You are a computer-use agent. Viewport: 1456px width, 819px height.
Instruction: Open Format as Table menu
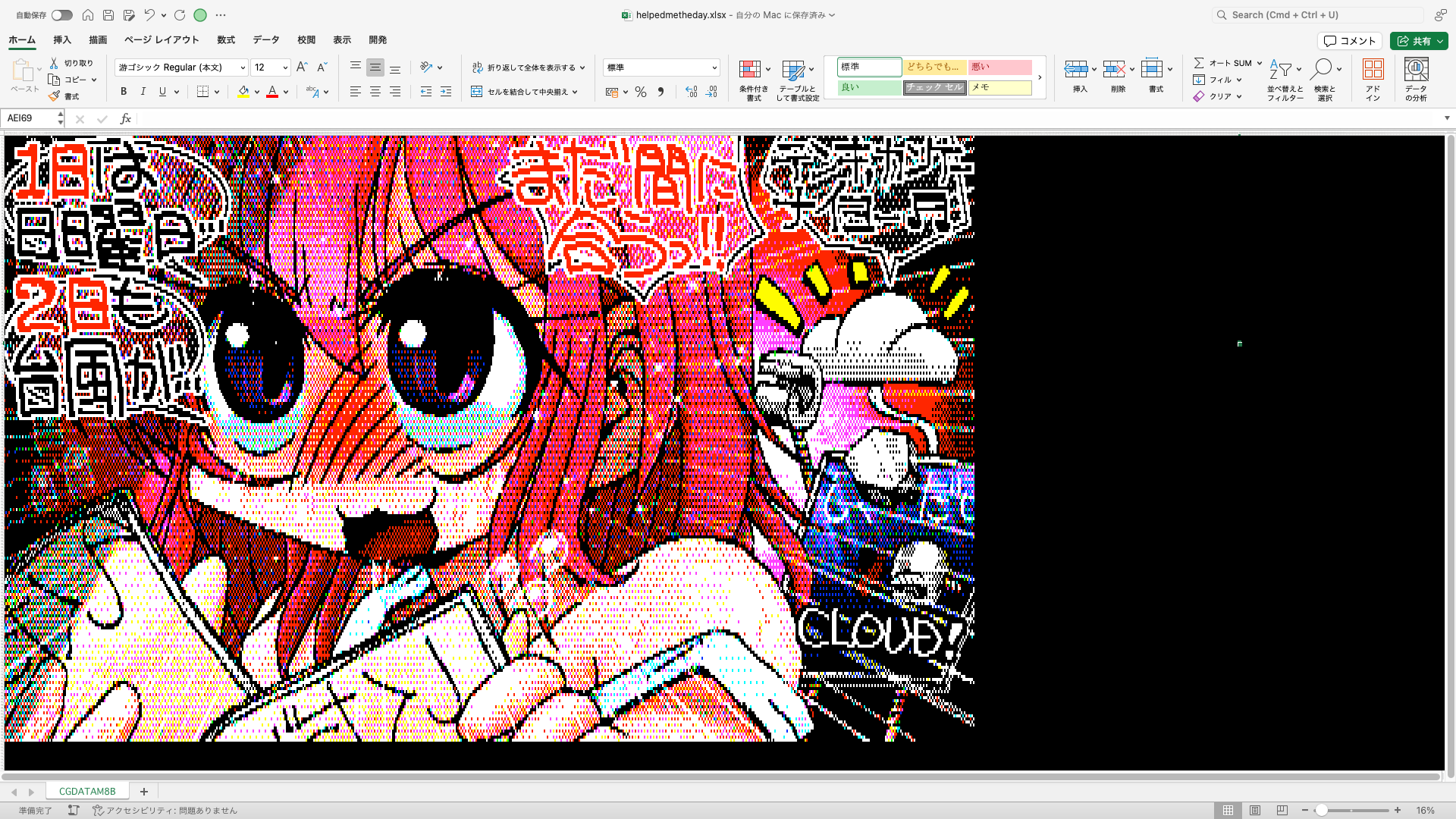(x=797, y=80)
